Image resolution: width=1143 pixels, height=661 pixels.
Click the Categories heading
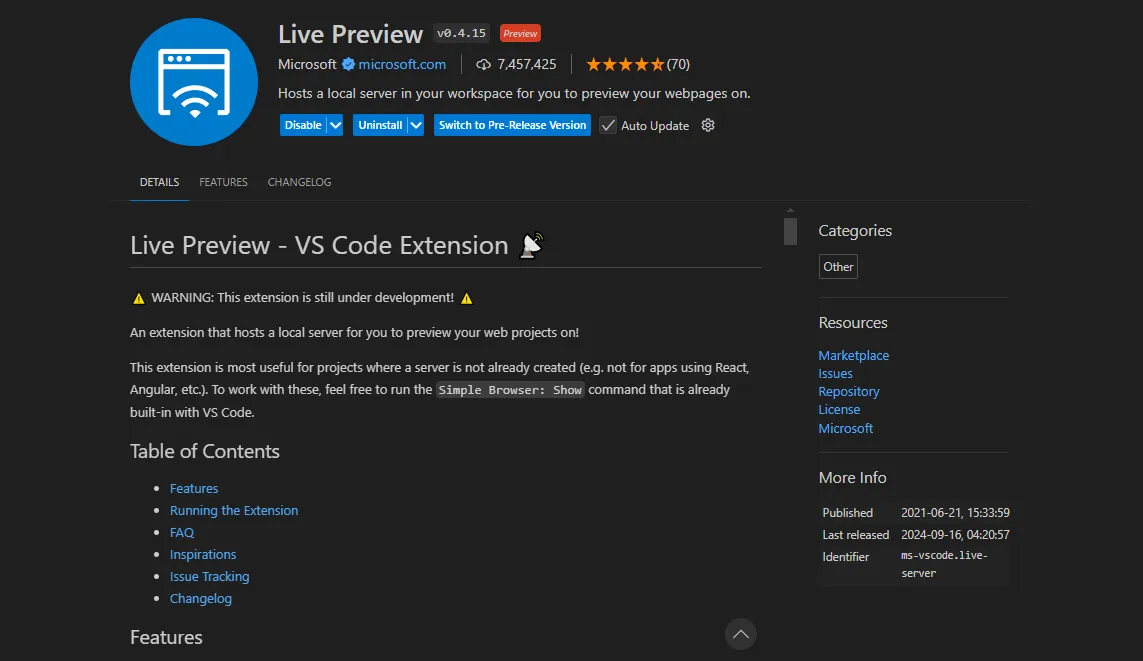point(855,230)
